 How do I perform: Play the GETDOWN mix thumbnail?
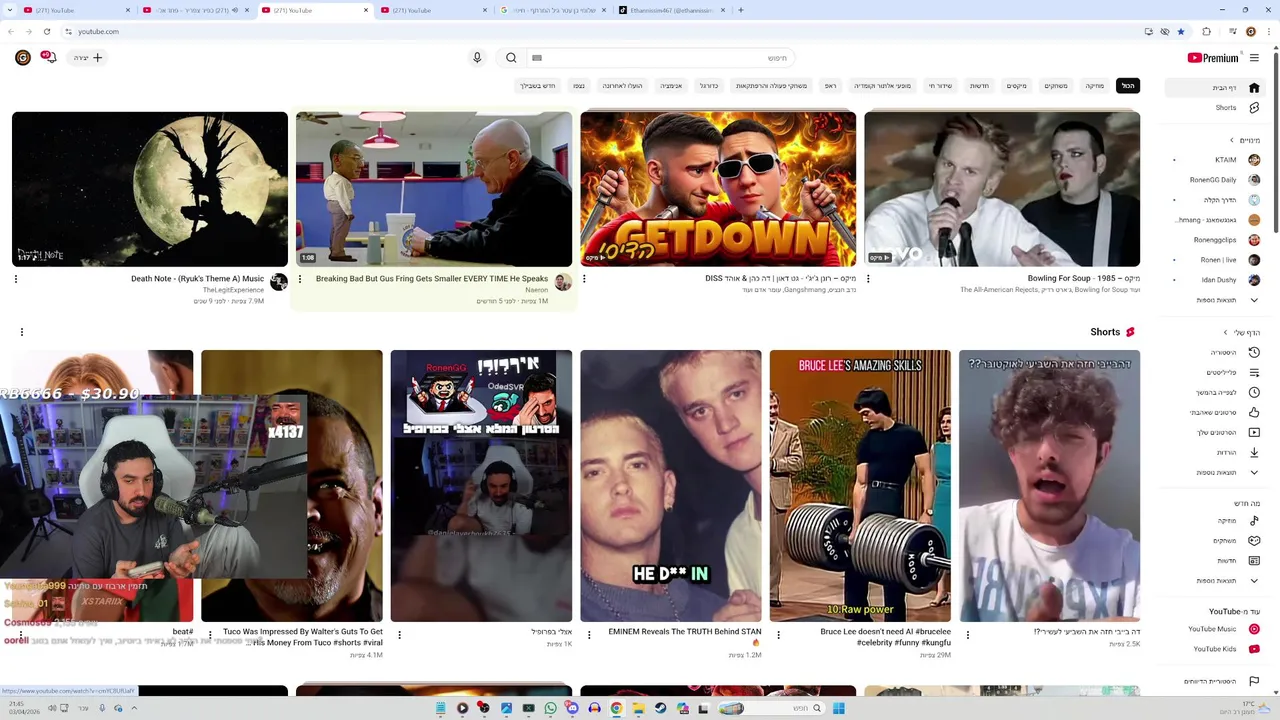[x=718, y=189]
